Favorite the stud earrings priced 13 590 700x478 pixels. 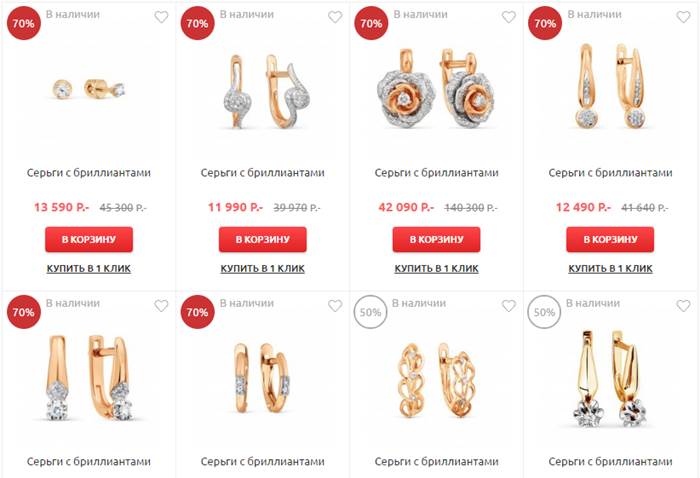click(161, 17)
